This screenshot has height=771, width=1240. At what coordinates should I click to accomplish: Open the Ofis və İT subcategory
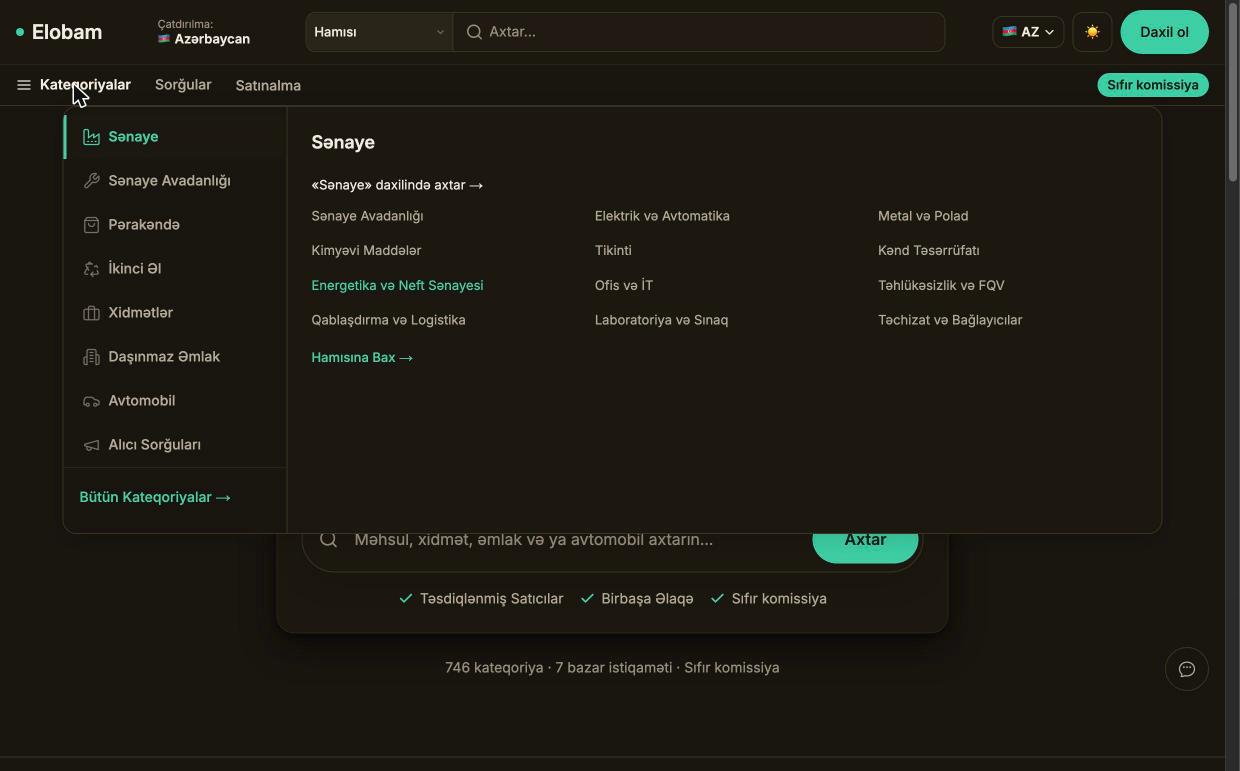click(624, 285)
